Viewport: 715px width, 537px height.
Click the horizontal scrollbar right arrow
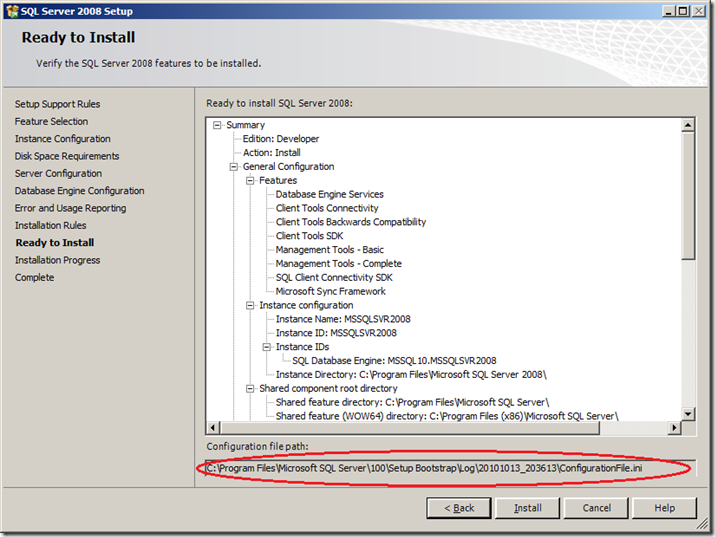[674, 428]
